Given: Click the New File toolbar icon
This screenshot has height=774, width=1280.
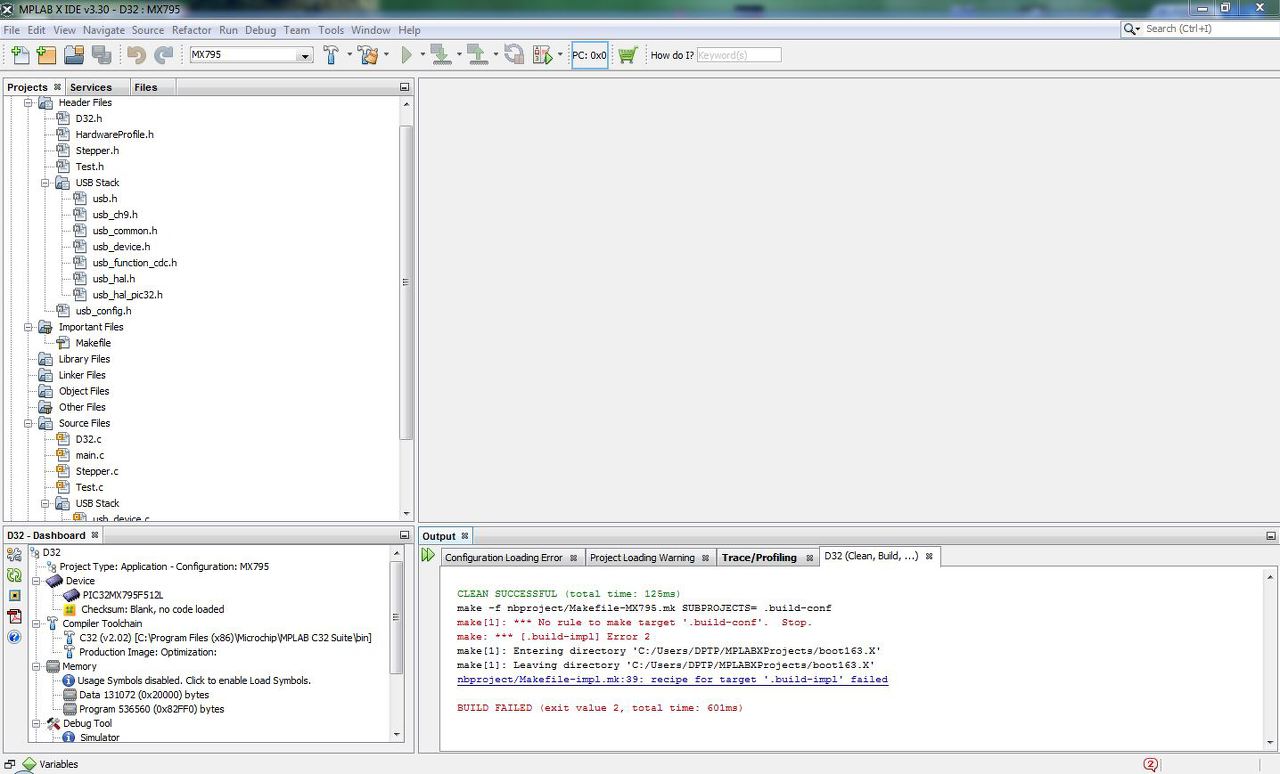Looking at the screenshot, I should point(19,55).
